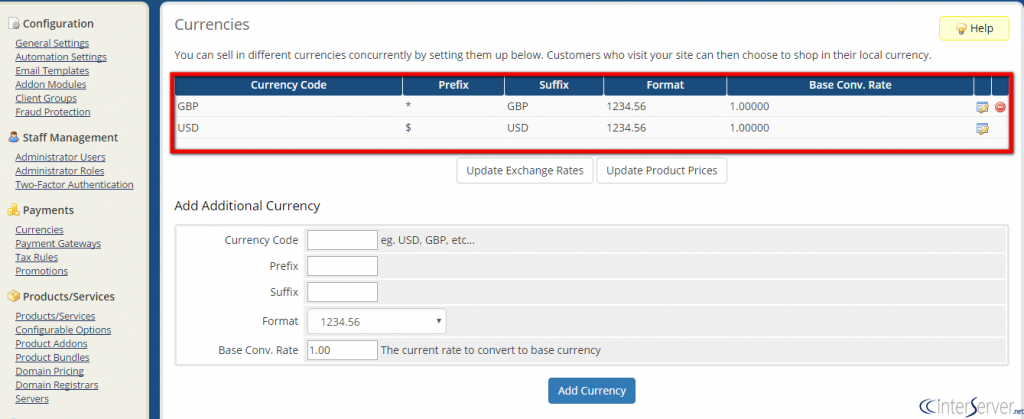
Task: Open Email Templates link
Action: (x=52, y=70)
